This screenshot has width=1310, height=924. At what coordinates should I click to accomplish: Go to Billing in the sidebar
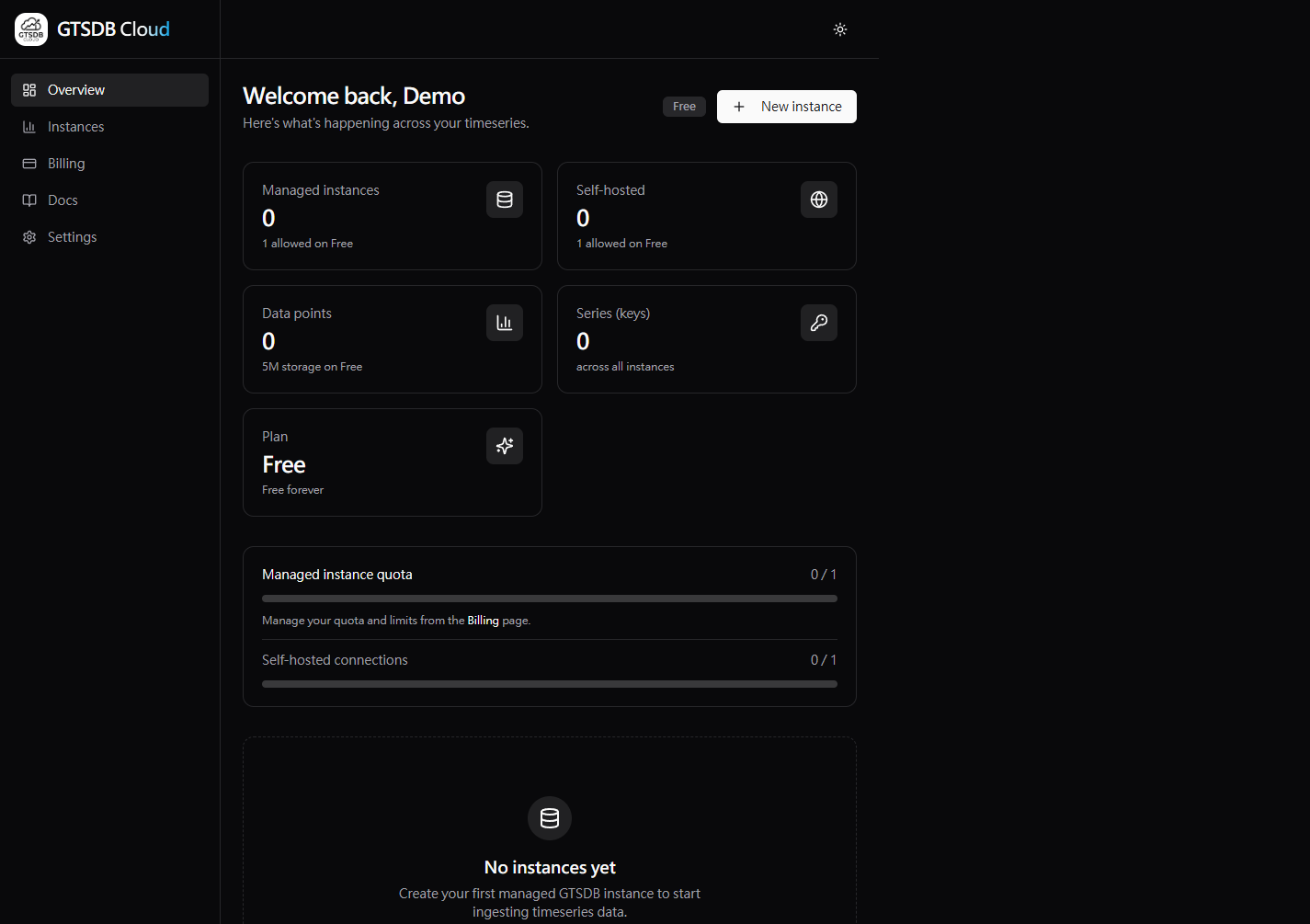point(109,164)
